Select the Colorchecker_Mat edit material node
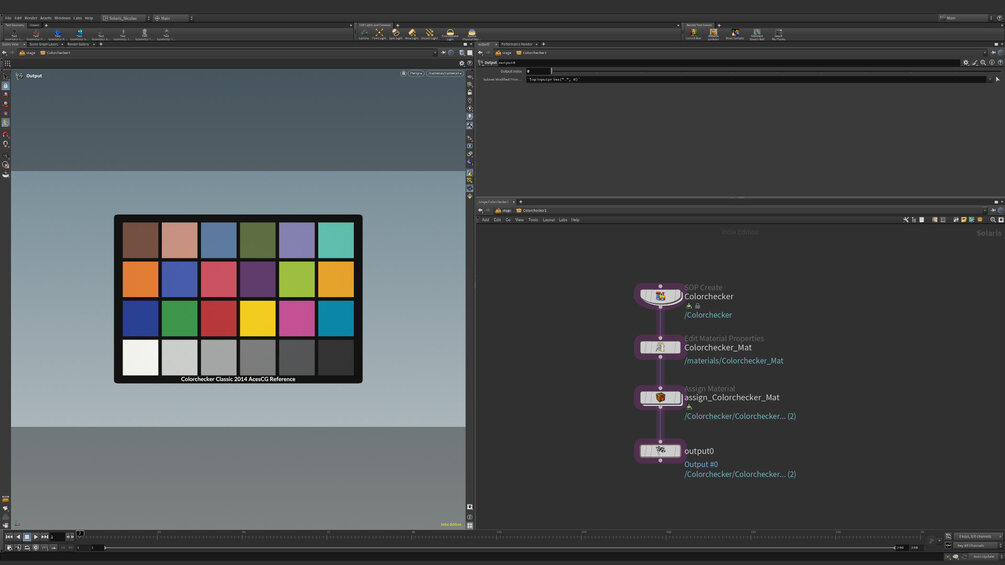This screenshot has width=1005, height=565. coord(660,347)
